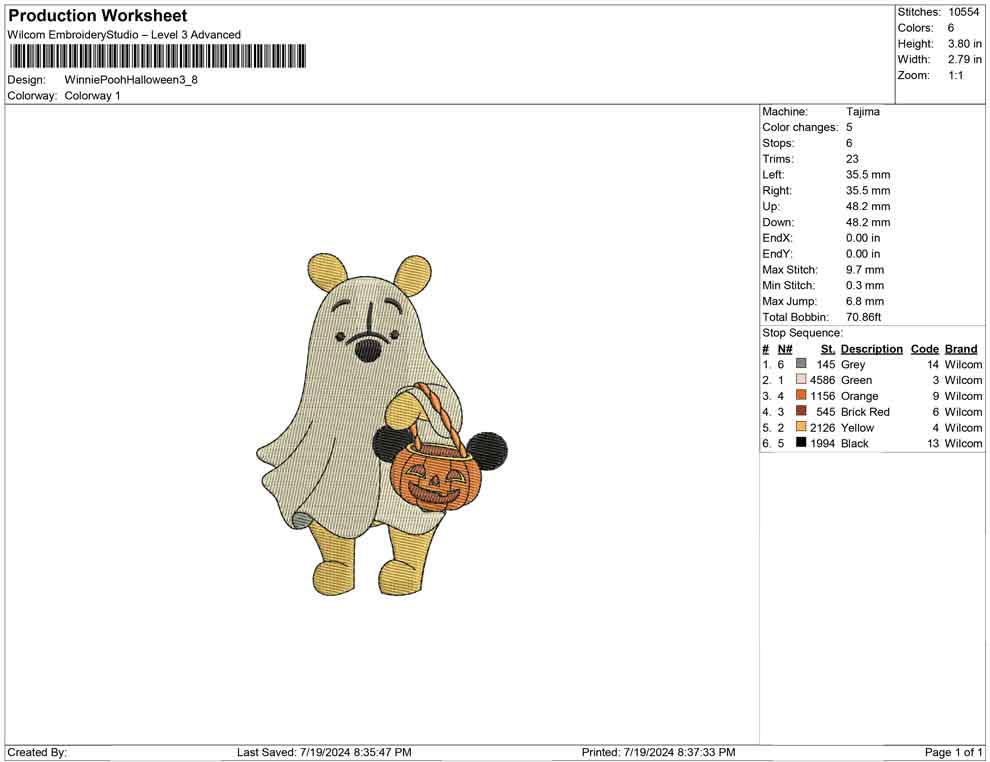Click the Min Stitch value '0.3 mm'
This screenshot has width=990, height=762.
coord(865,285)
